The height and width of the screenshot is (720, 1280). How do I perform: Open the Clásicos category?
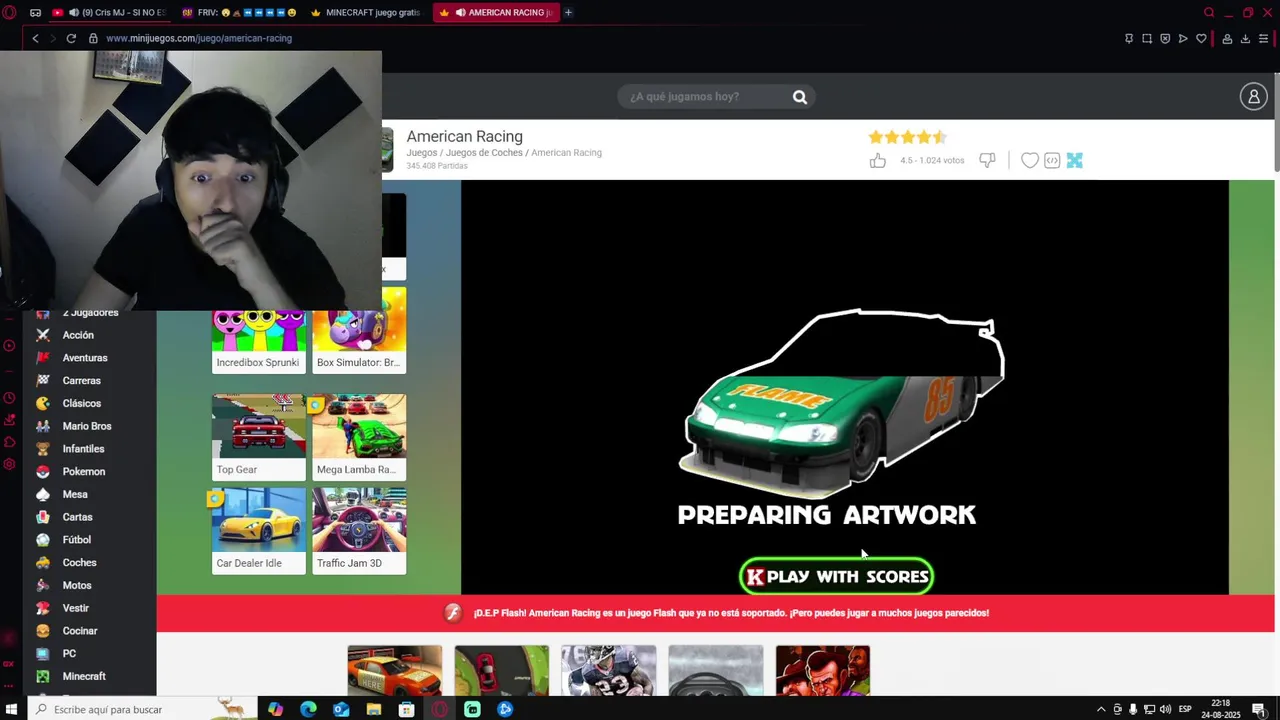[x=82, y=404]
